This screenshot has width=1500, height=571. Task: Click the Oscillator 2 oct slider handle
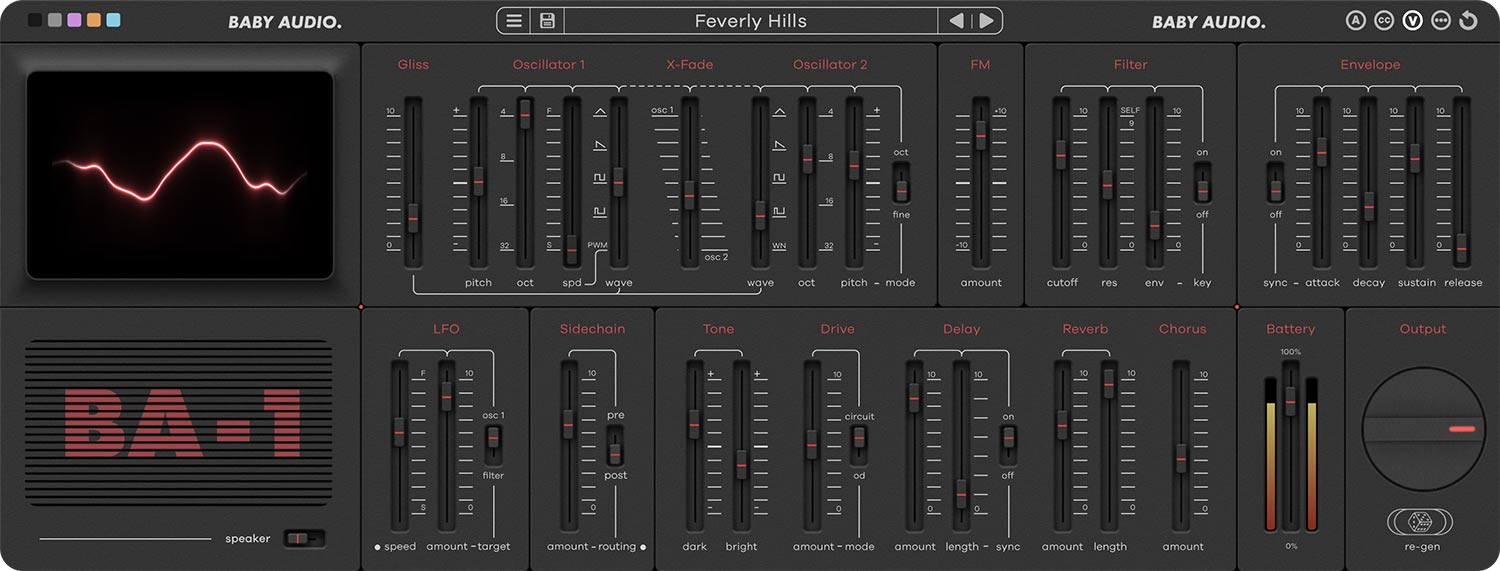coord(807,158)
